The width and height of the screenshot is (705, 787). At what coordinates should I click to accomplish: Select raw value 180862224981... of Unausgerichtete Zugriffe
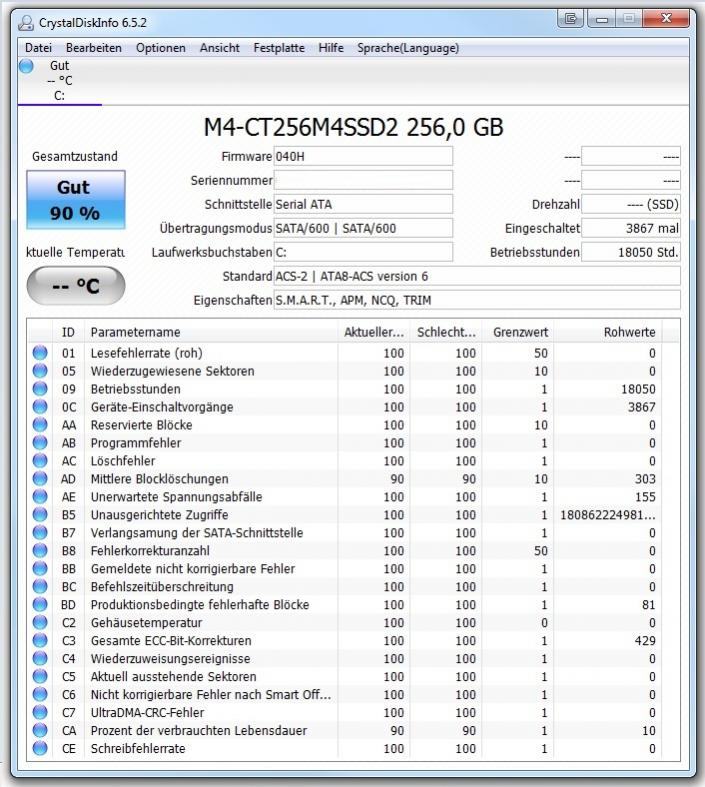608,514
